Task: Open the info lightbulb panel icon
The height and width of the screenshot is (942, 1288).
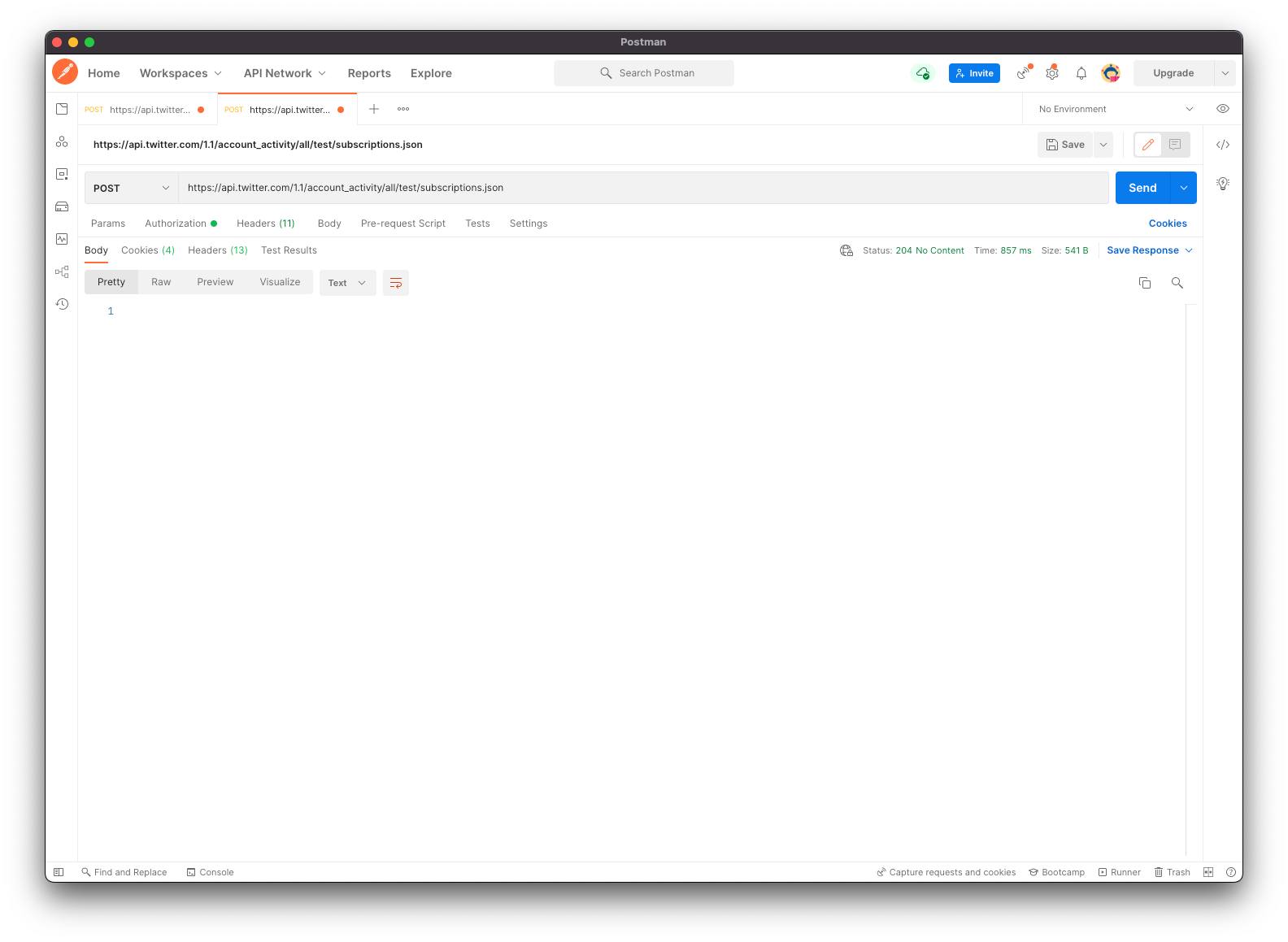Action: tap(1223, 184)
